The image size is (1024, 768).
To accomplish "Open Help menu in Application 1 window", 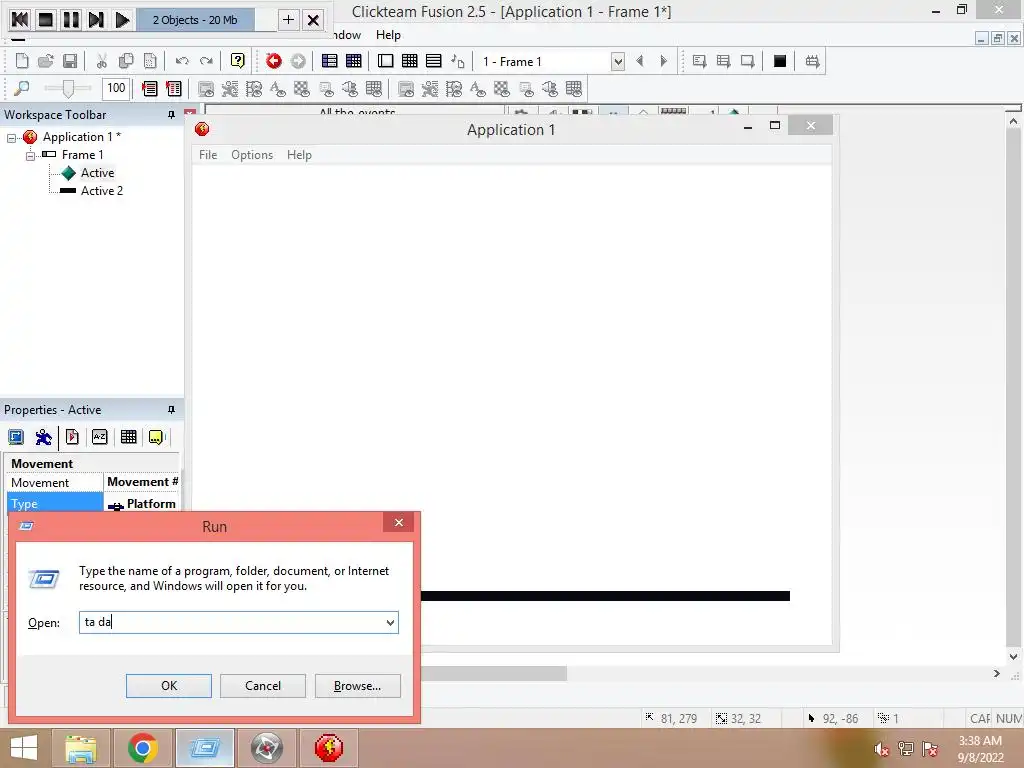I will [299, 155].
